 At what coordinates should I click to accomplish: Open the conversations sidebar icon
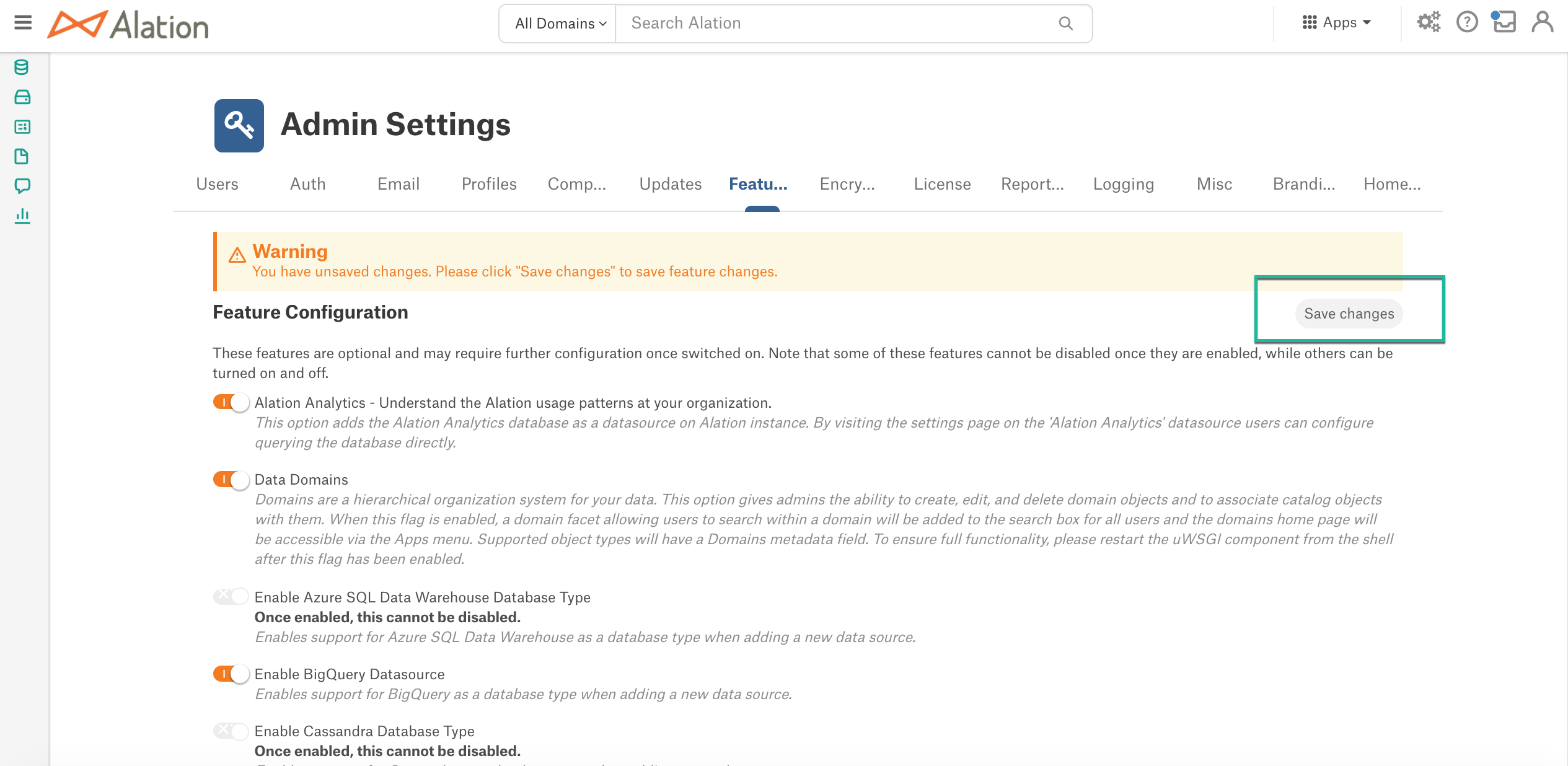click(22, 186)
